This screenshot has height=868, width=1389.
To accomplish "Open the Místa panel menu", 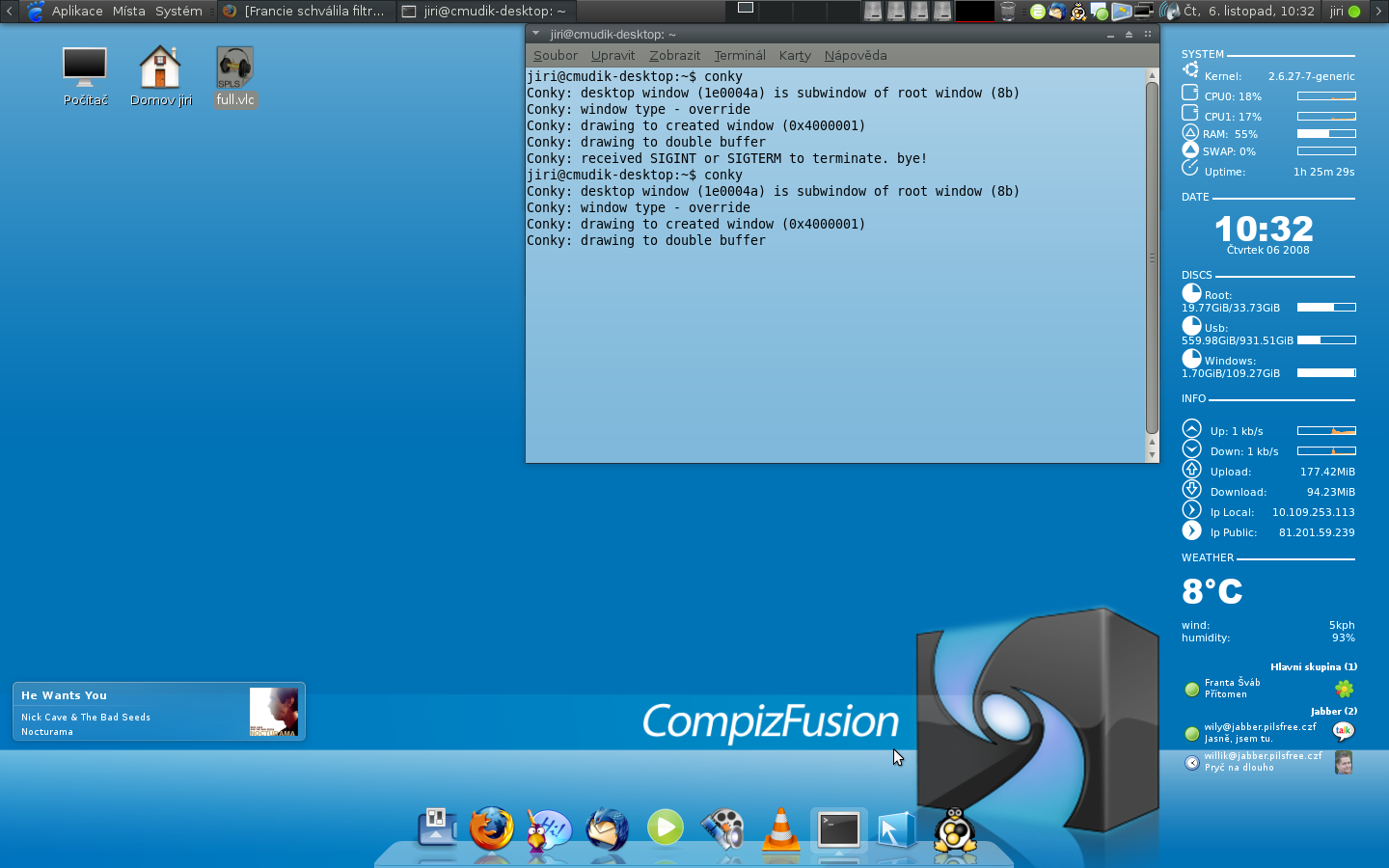I will coord(128,12).
